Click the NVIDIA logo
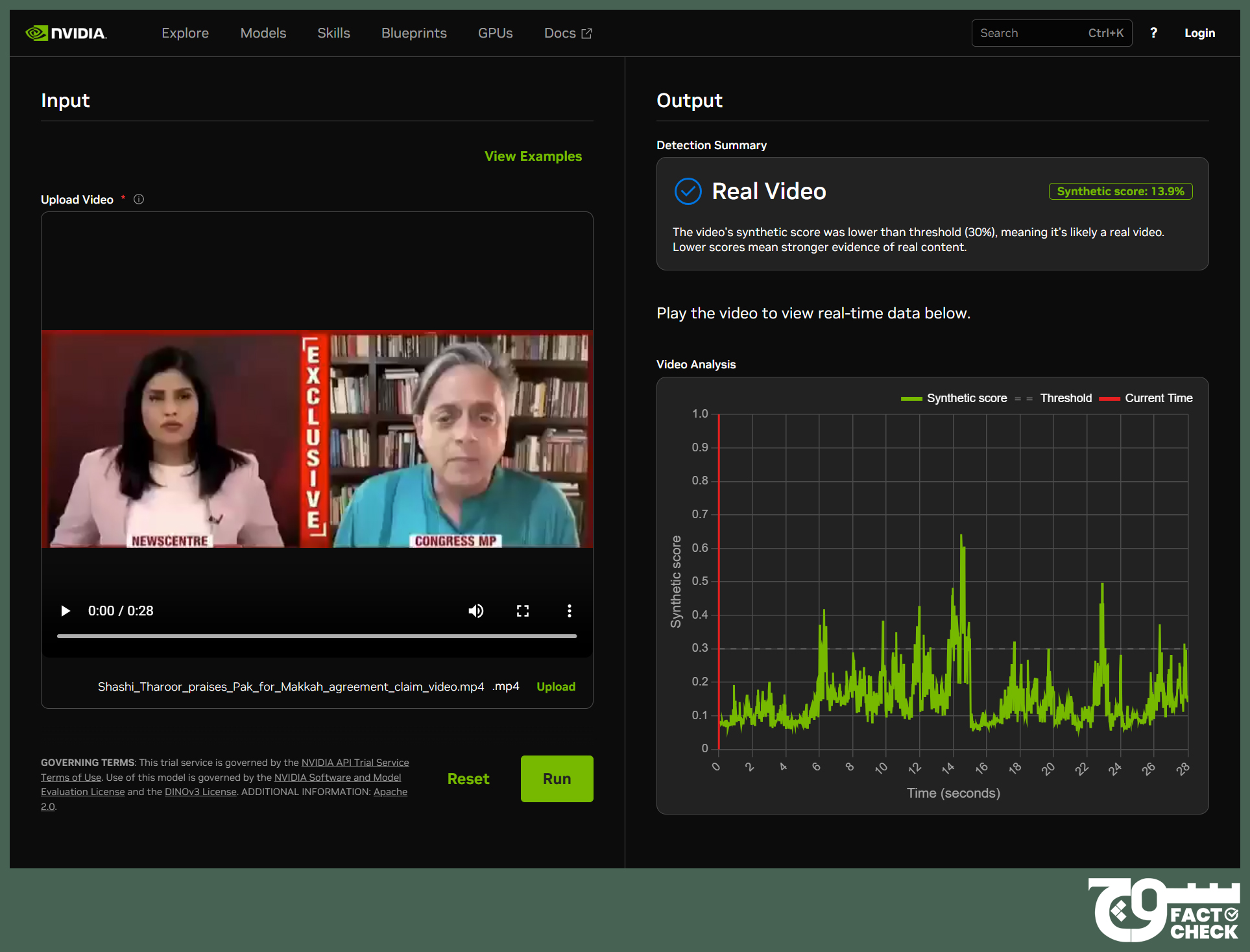Image resolution: width=1250 pixels, height=952 pixels. point(66,33)
